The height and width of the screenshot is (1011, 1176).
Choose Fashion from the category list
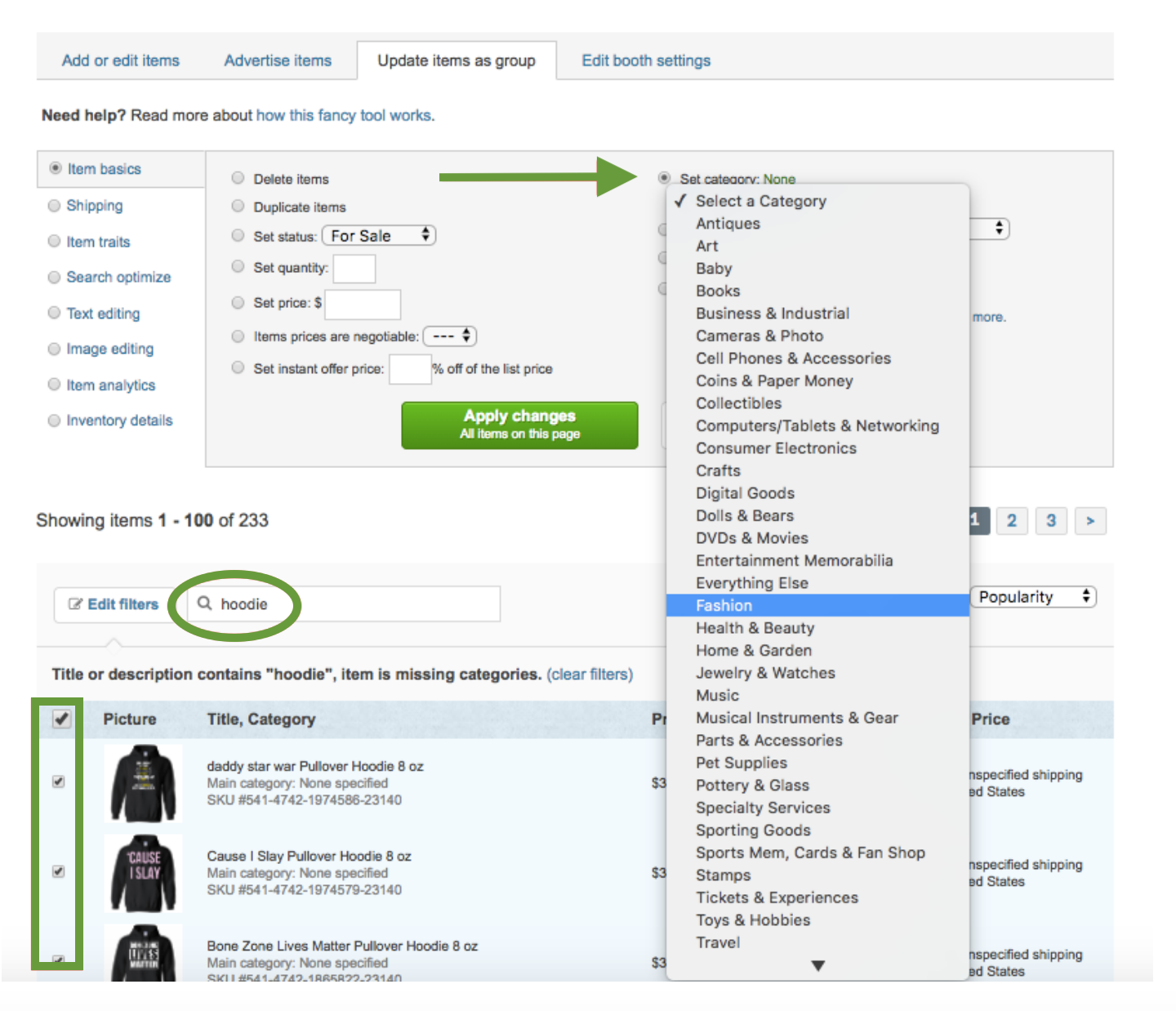coord(724,605)
